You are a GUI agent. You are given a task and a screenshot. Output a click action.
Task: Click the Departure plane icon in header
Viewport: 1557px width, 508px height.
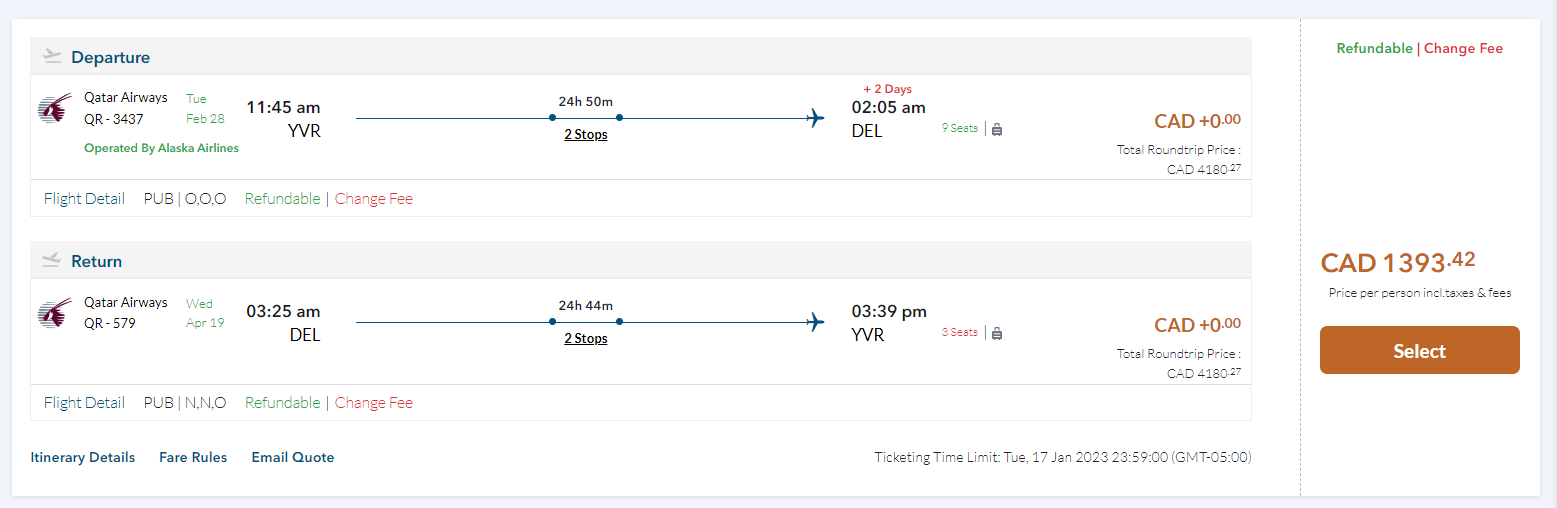tap(52, 57)
